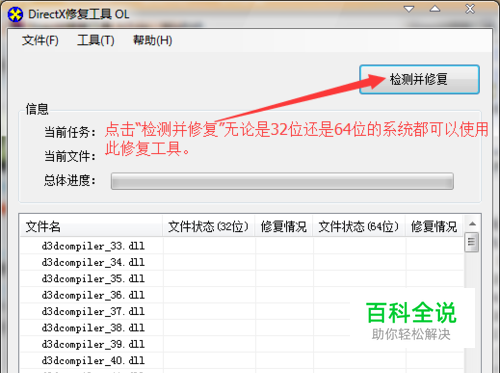This screenshot has height=373, width=500.
Task: Open the 文件(F) menu
Action: click(x=40, y=41)
